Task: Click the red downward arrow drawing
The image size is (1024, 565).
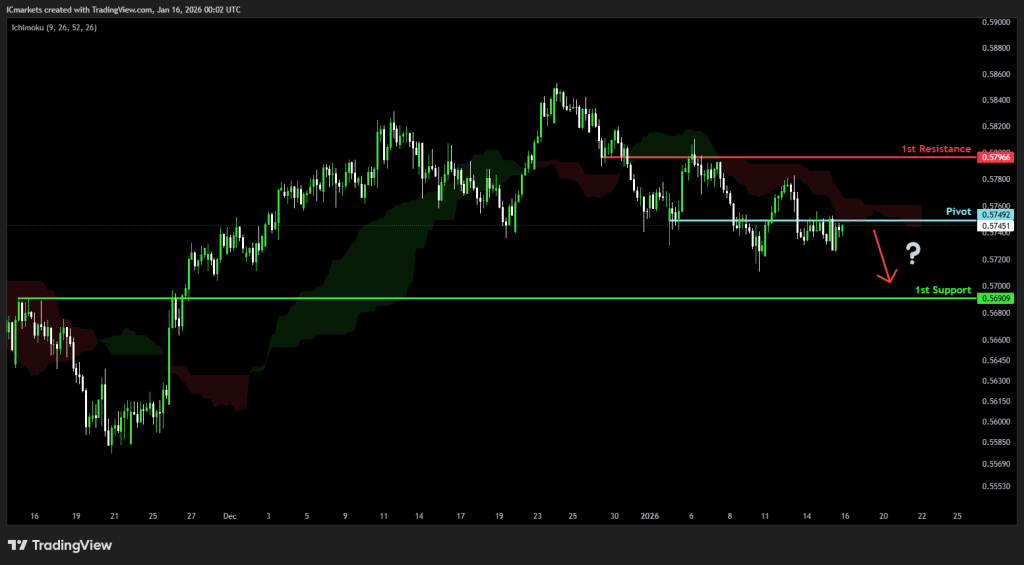Action: click(883, 258)
